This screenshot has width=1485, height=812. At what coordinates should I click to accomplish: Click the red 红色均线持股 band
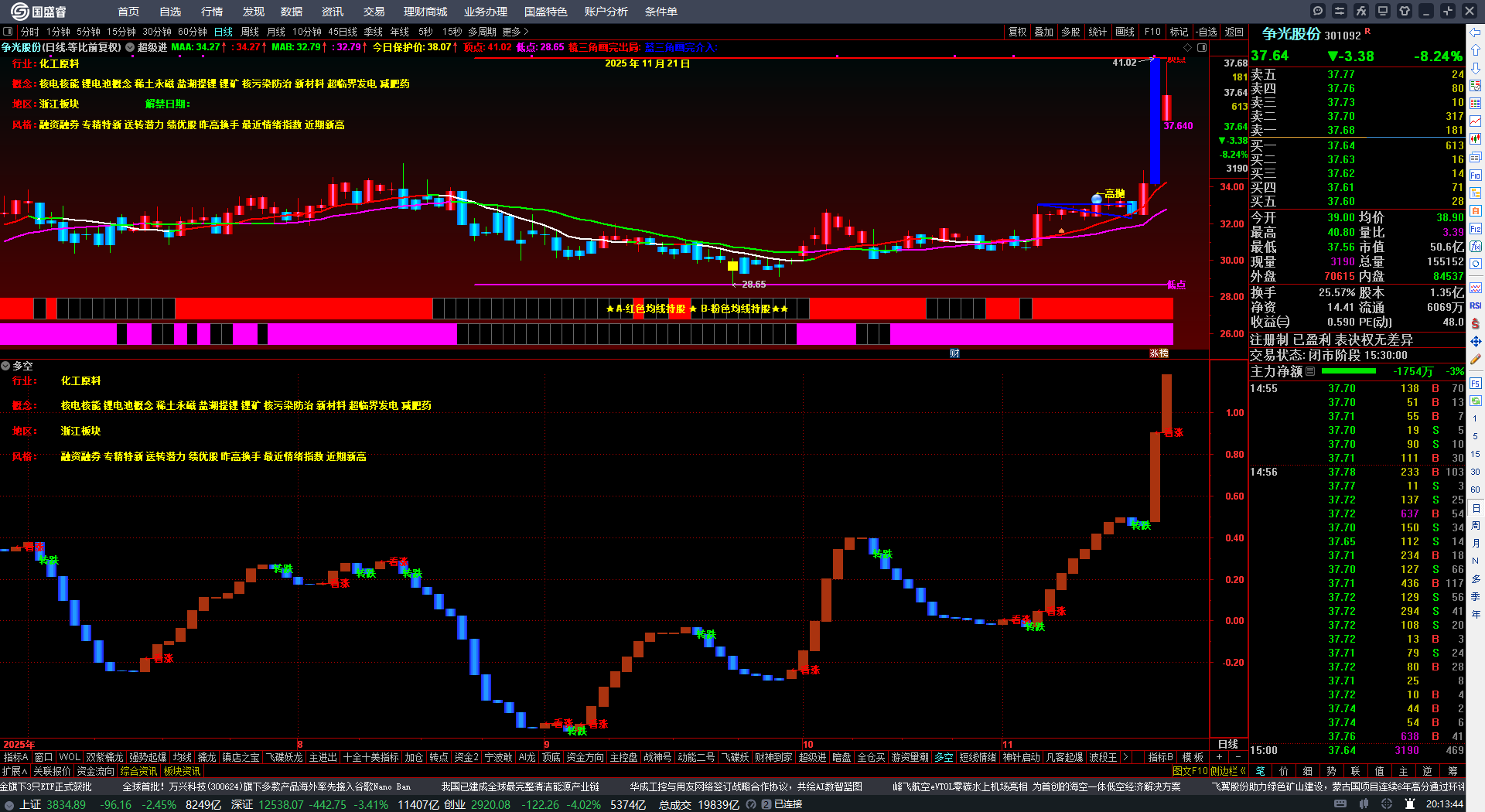click(586, 309)
